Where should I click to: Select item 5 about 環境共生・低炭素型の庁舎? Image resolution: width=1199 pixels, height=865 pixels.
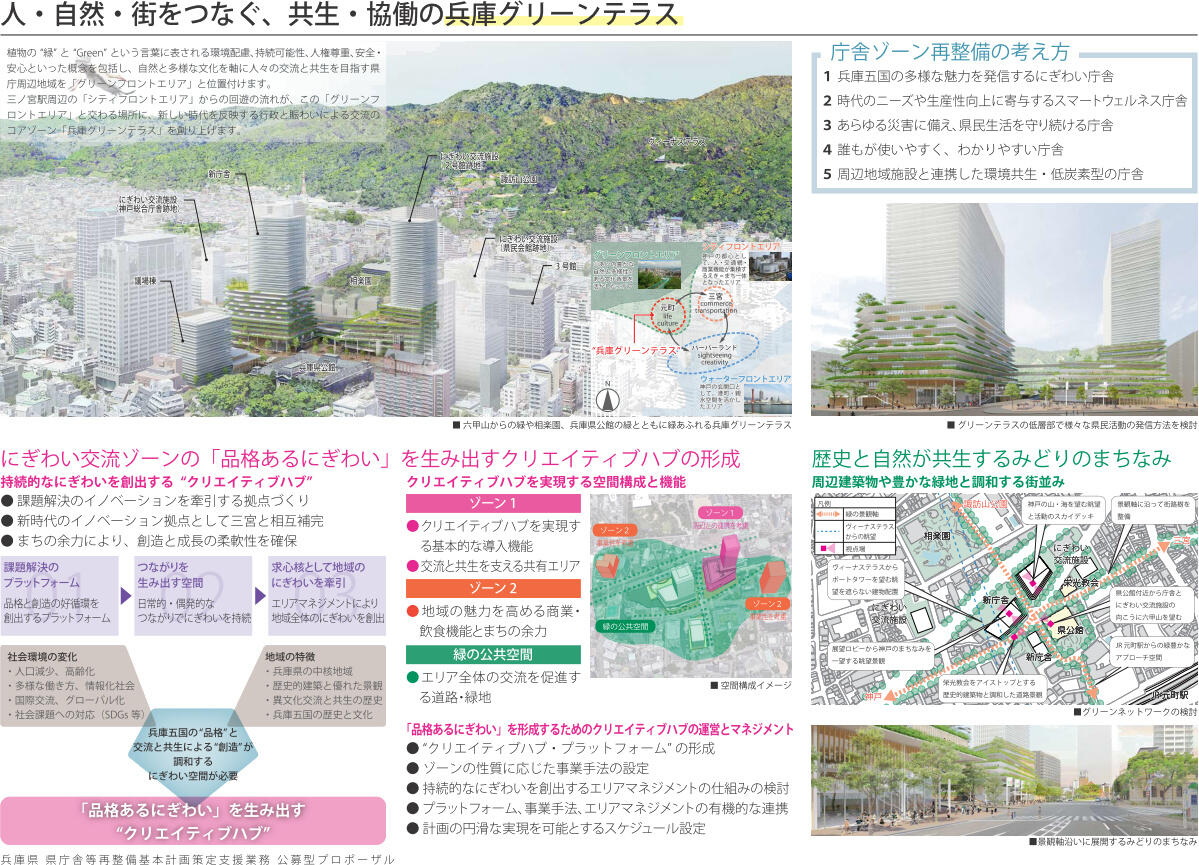(x=983, y=174)
